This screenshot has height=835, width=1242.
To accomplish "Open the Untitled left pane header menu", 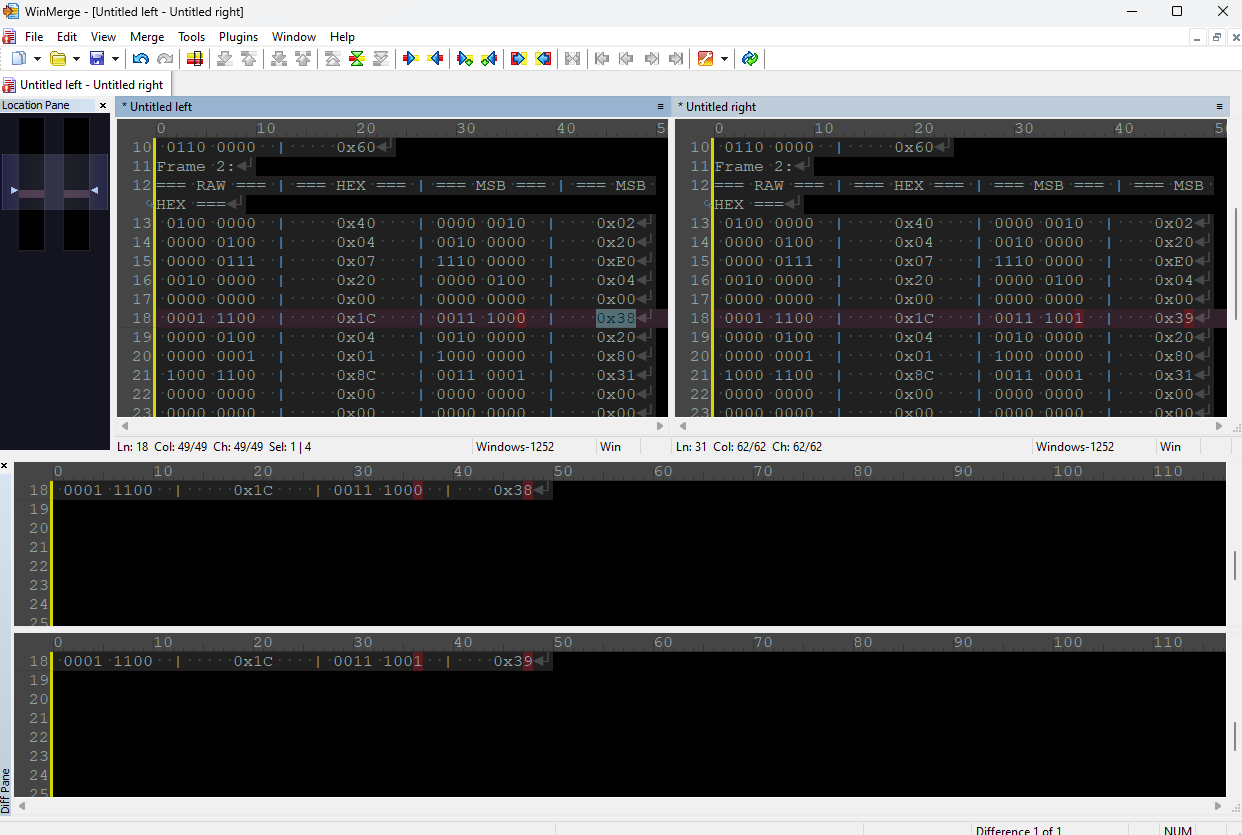I will [660, 106].
